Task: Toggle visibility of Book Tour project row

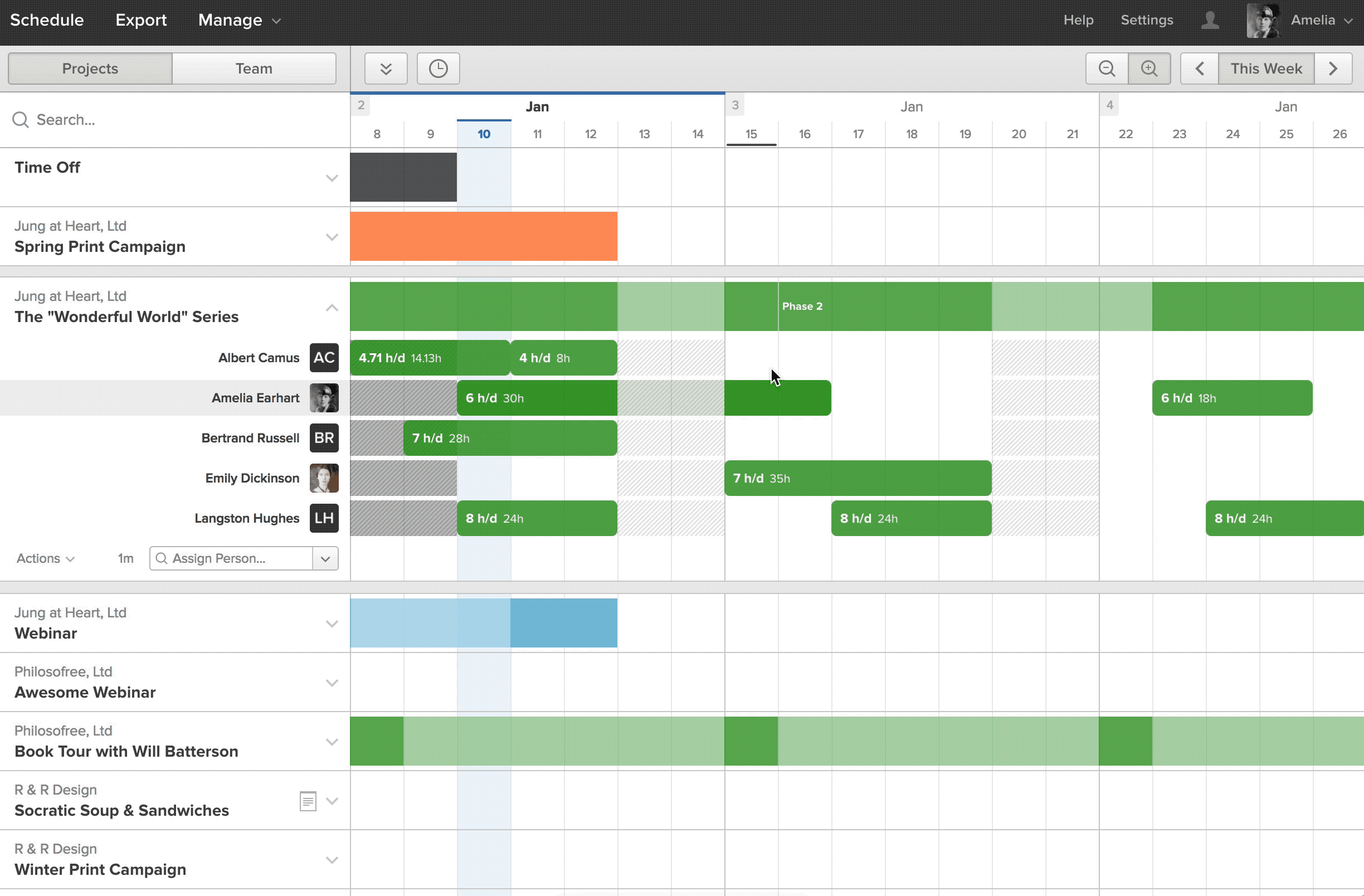Action: [332, 742]
